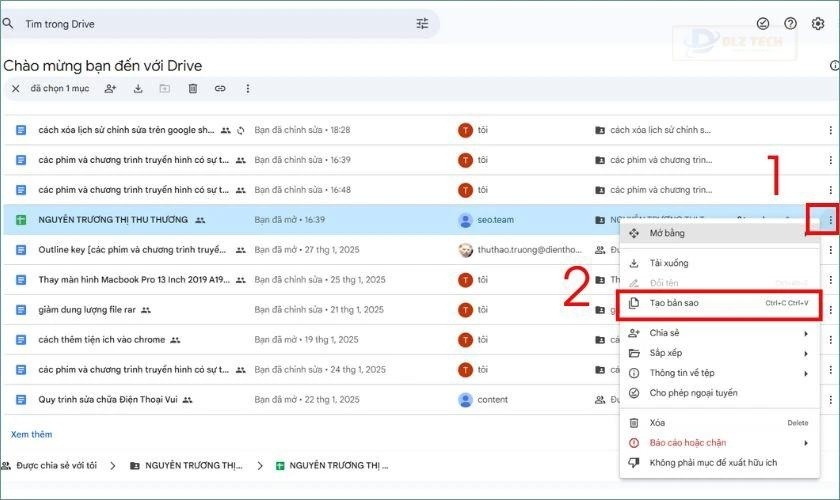The height and width of the screenshot is (500, 840).
Task: Choose Xóa in context menu
Action: (x=719, y=423)
